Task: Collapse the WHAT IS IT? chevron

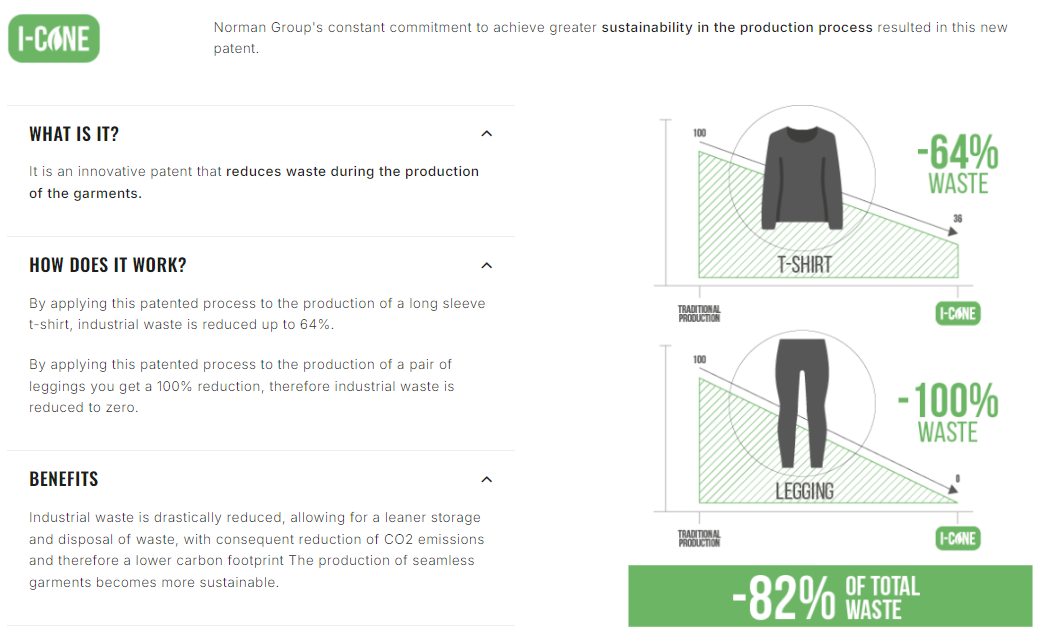Action: point(487,134)
